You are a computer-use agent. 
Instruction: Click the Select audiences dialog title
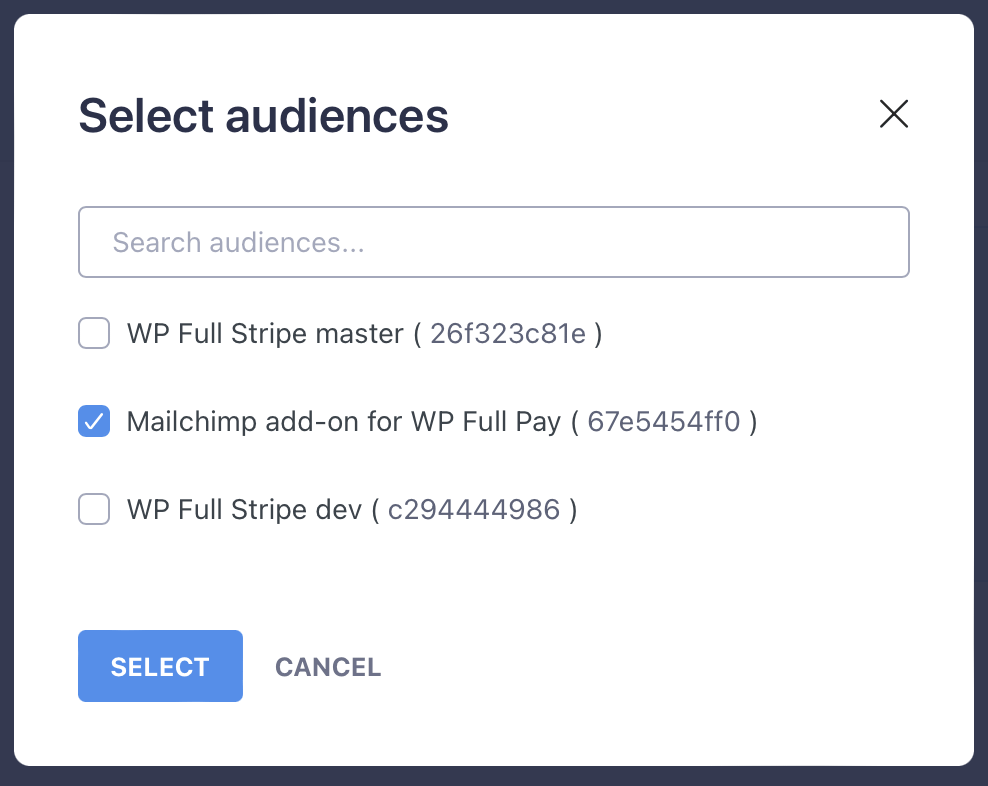point(263,116)
